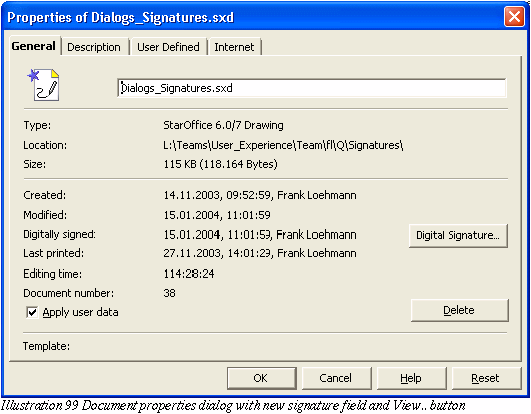Click the signed document icon
The image size is (531, 414).
(x=43, y=85)
